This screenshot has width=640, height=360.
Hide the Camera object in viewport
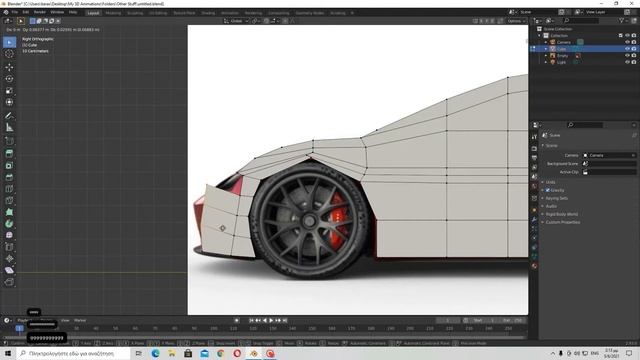click(x=627, y=42)
